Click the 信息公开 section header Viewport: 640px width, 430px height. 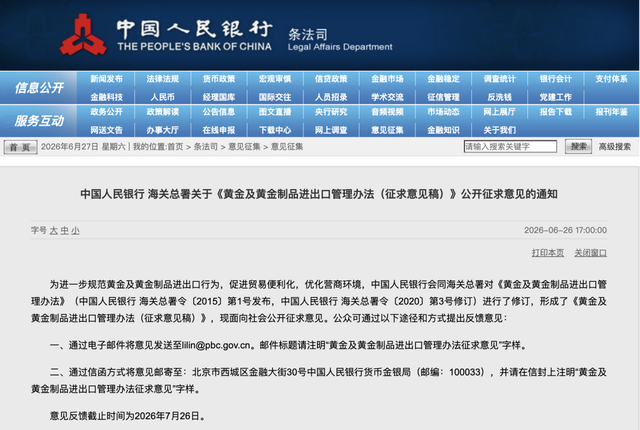pyautogui.click(x=39, y=88)
